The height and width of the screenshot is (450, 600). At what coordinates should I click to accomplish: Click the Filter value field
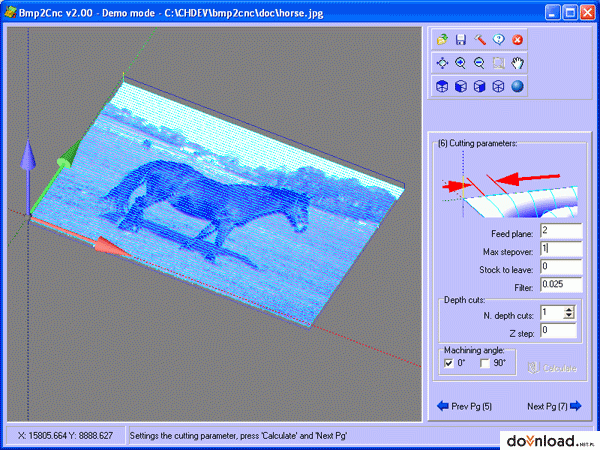[x=561, y=285]
